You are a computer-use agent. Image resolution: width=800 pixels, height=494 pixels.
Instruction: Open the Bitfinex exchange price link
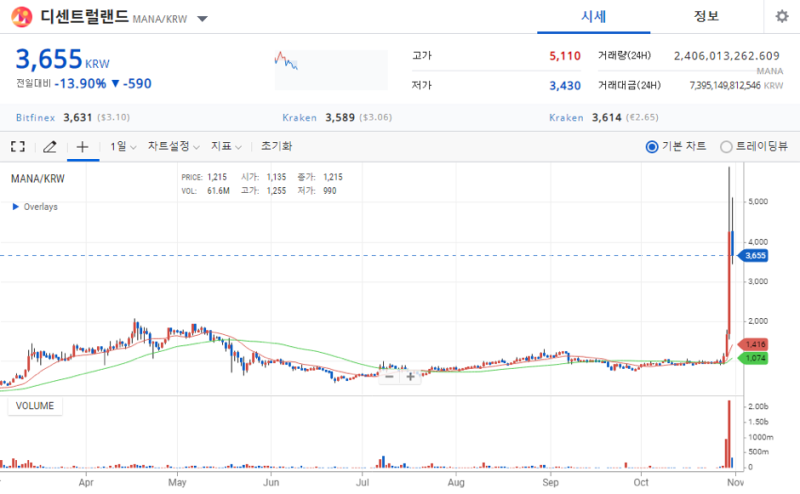pos(73,118)
